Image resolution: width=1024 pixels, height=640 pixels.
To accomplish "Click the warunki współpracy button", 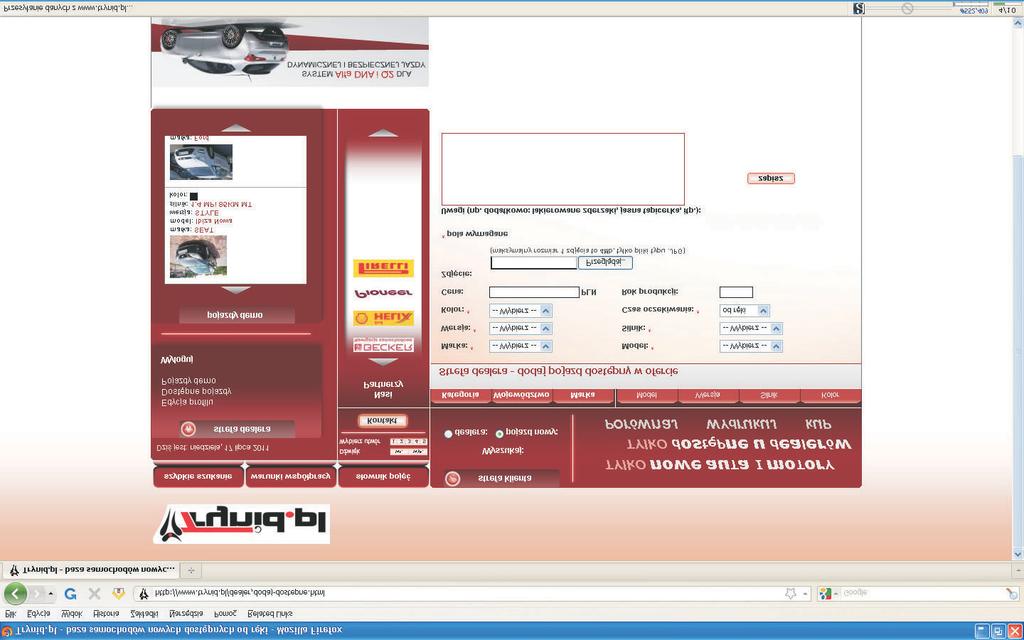I will coord(291,476).
